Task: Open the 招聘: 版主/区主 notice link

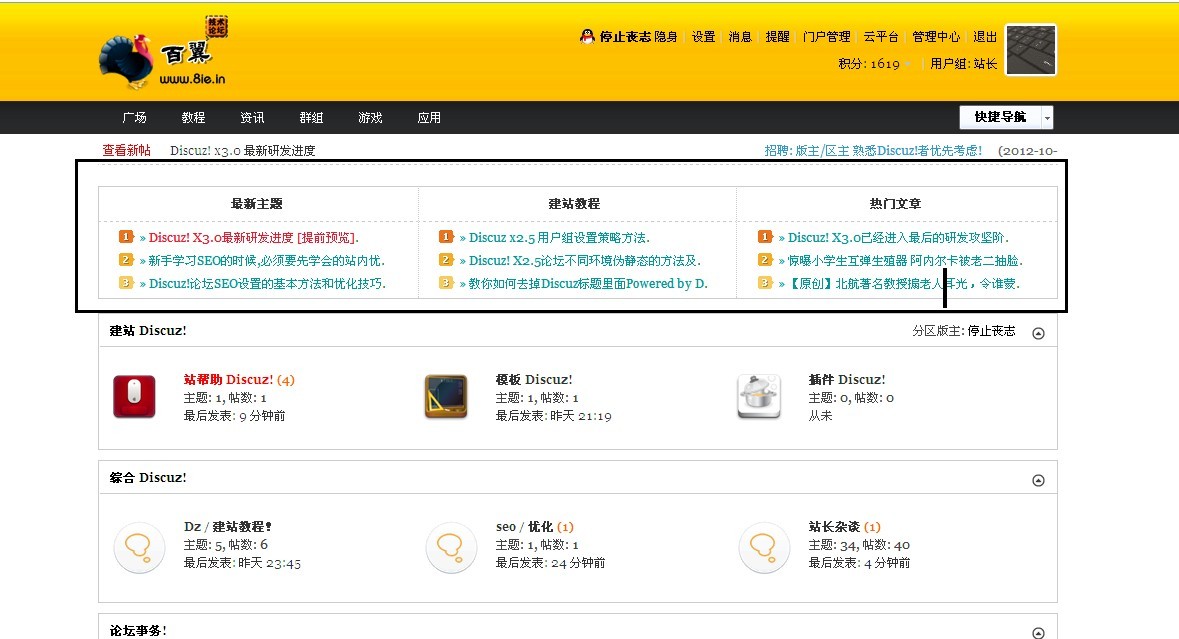Action: tap(873, 150)
